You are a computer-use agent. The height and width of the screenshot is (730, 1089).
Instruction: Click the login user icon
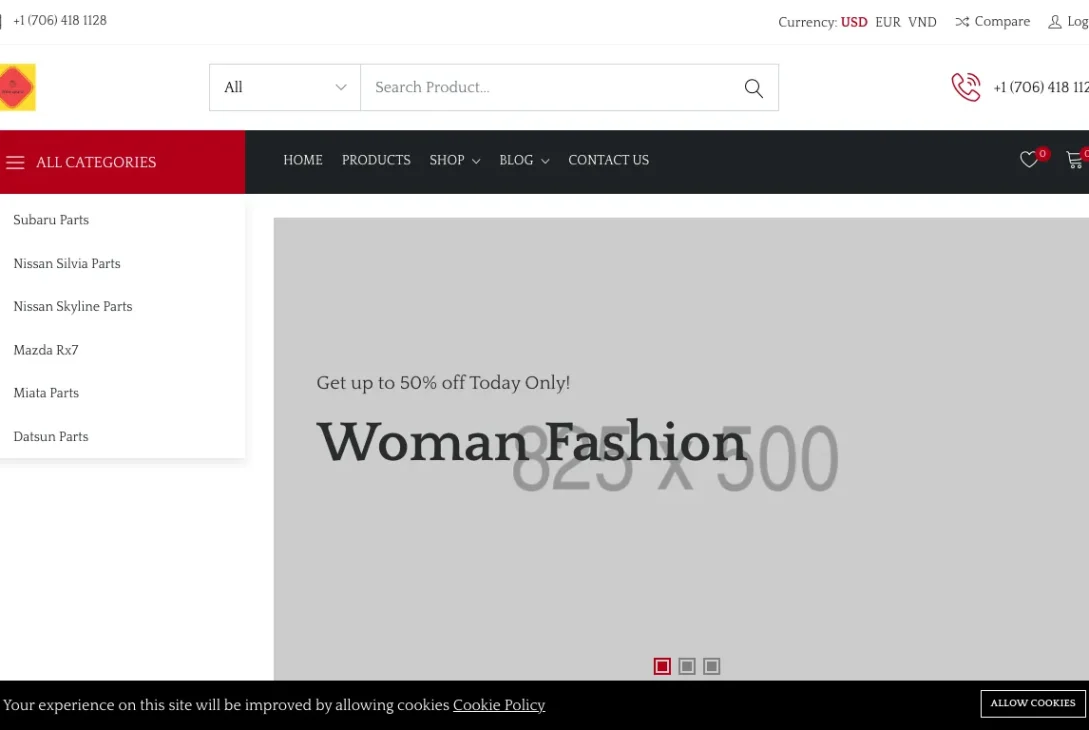1054,22
